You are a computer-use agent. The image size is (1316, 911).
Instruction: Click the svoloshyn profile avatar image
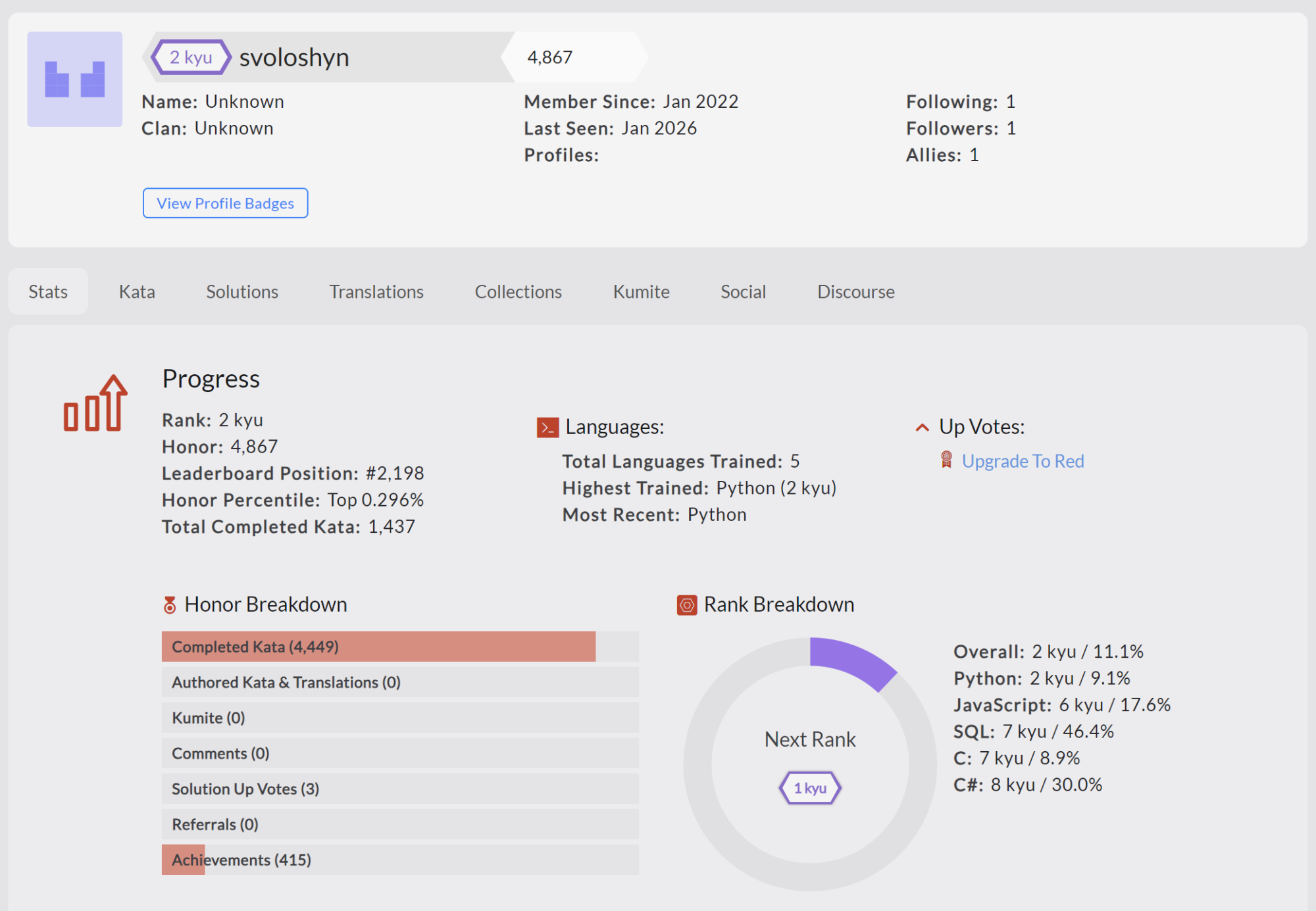74,79
